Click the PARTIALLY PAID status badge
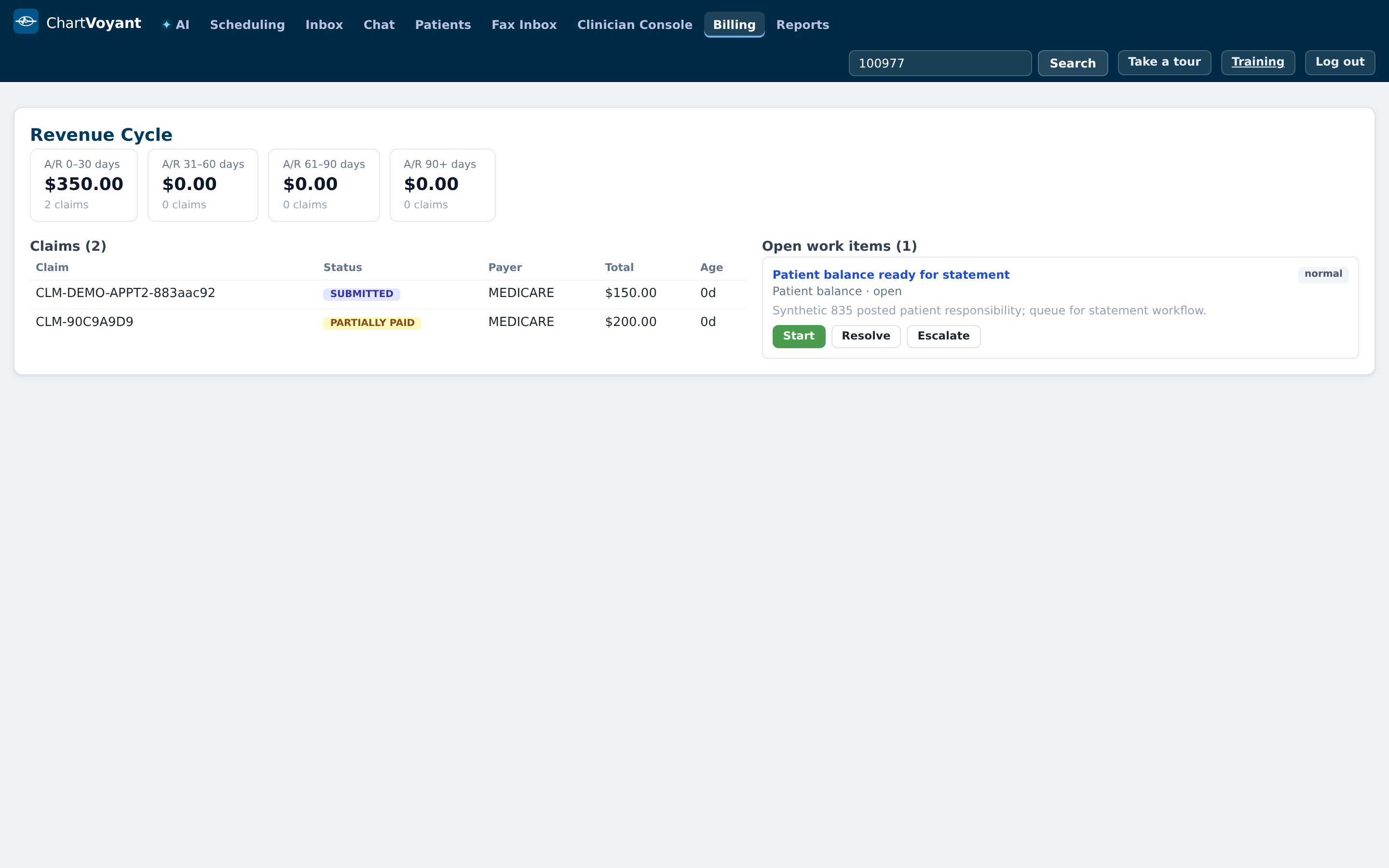This screenshot has width=1389, height=868. click(372, 323)
